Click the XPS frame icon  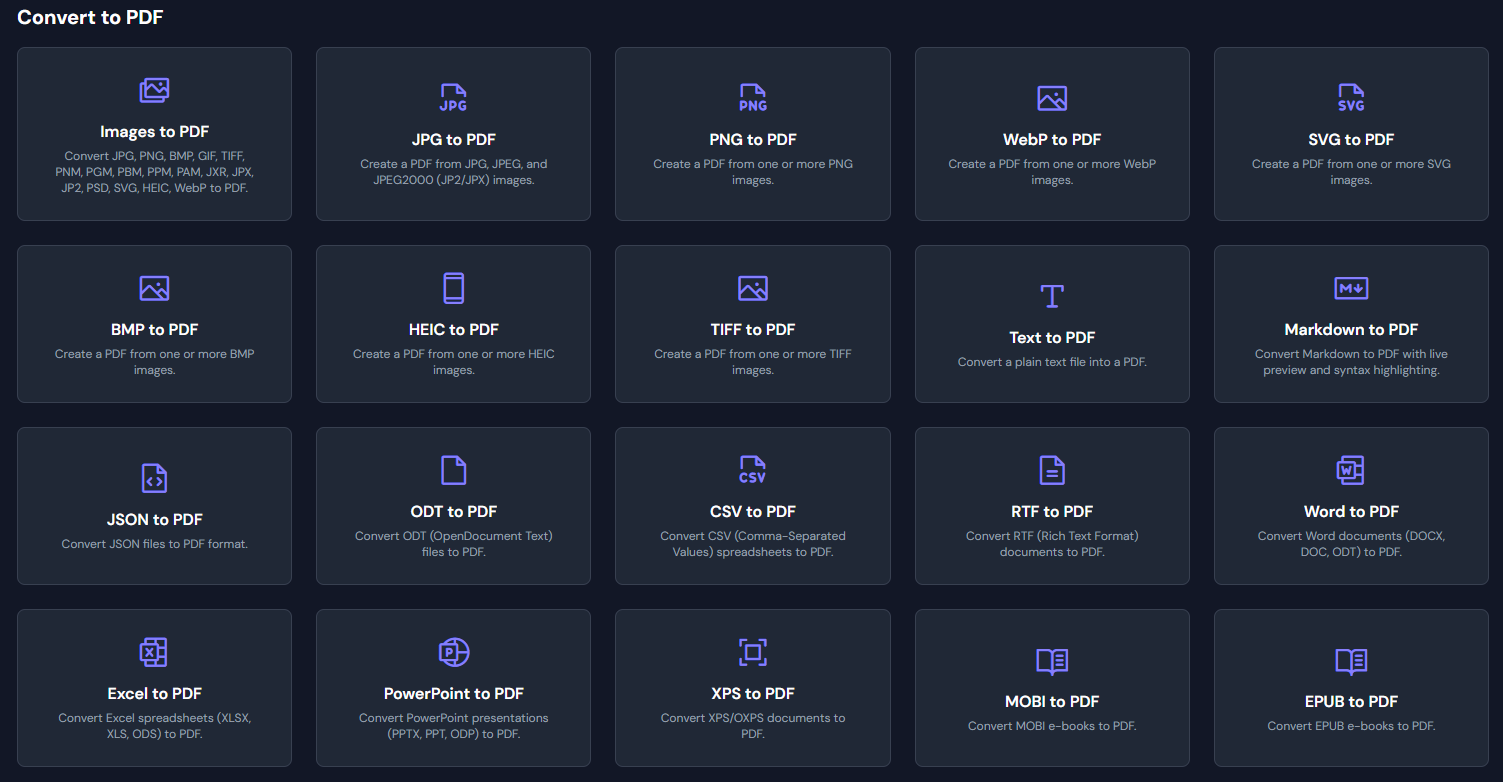(752, 652)
